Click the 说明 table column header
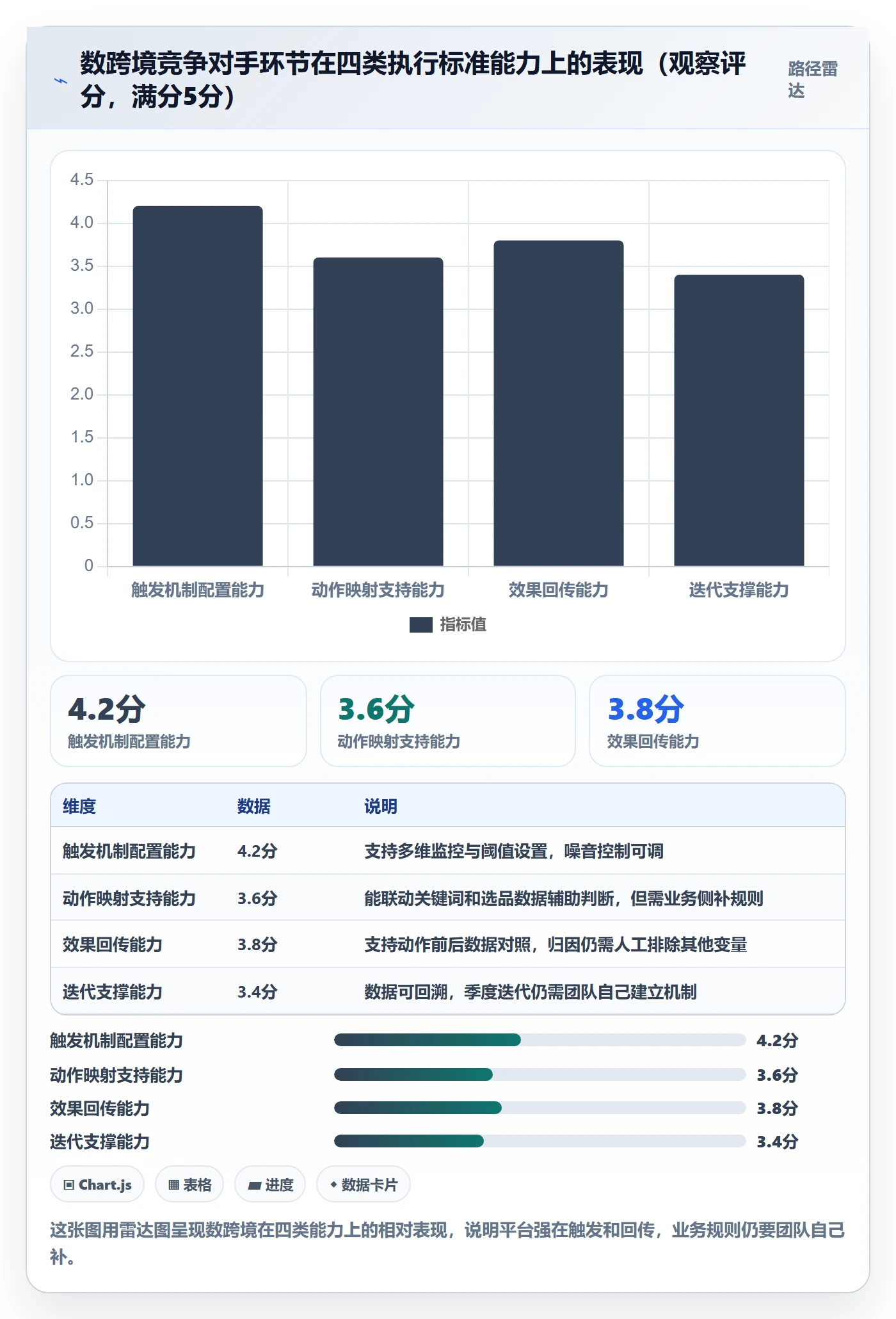This screenshot has width=896, height=1319. (x=381, y=806)
